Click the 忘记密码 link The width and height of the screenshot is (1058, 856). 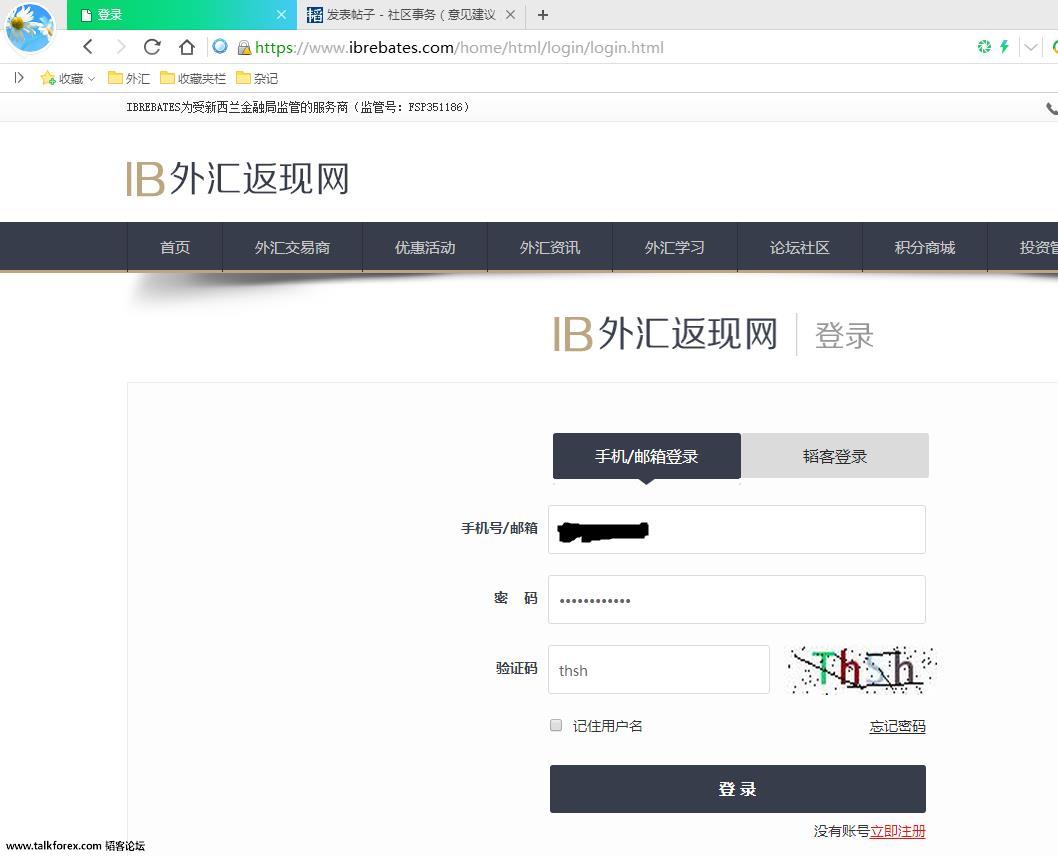click(x=897, y=727)
